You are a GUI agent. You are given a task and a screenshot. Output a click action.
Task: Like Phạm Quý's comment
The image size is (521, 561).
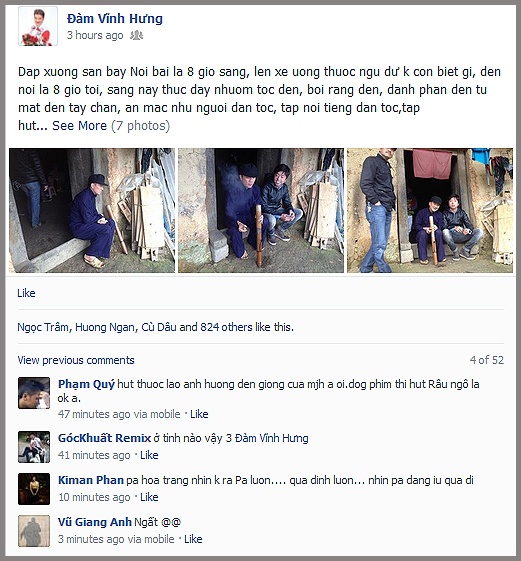click(199, 414)
